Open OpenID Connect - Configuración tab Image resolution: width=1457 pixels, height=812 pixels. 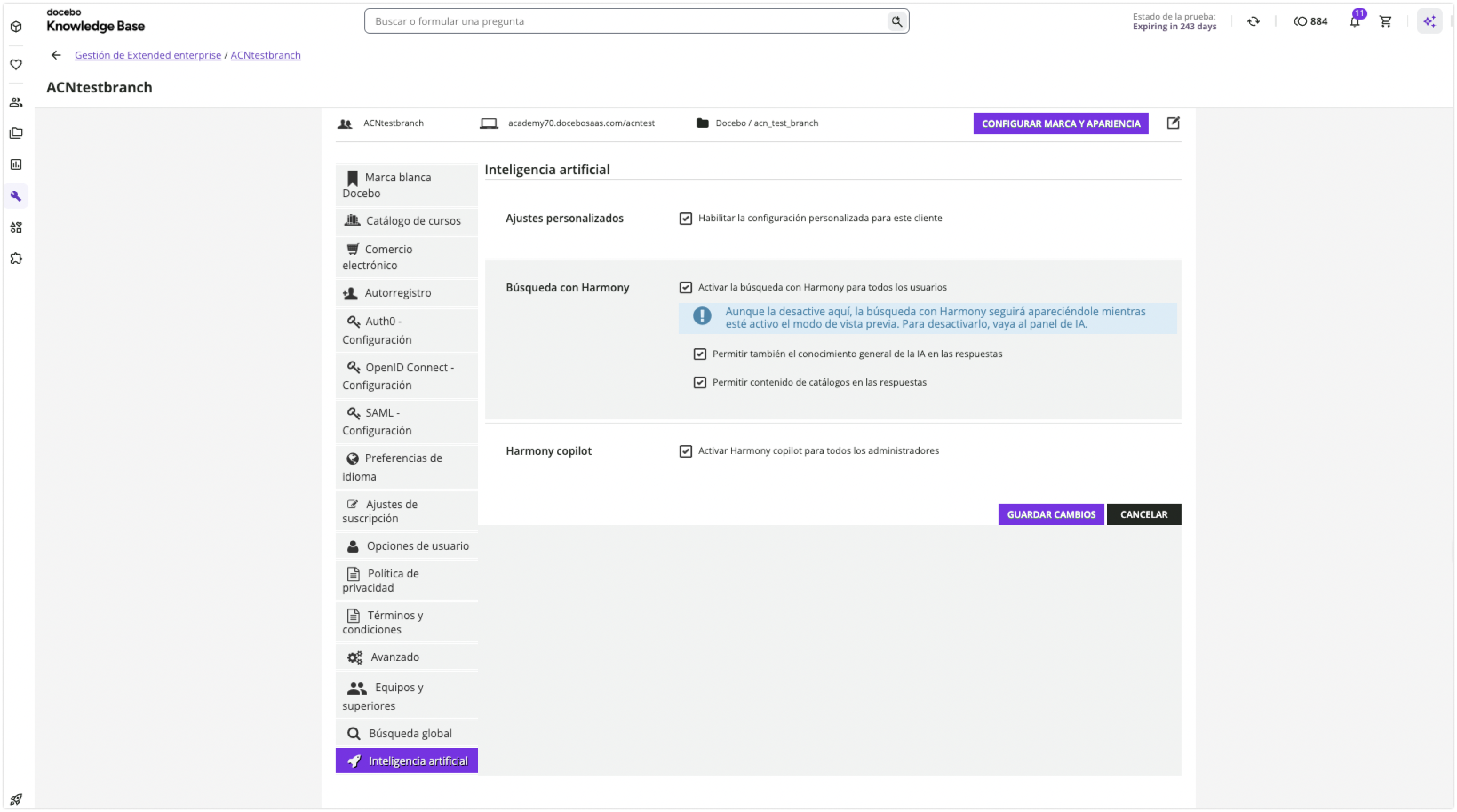tap(406, 376)
